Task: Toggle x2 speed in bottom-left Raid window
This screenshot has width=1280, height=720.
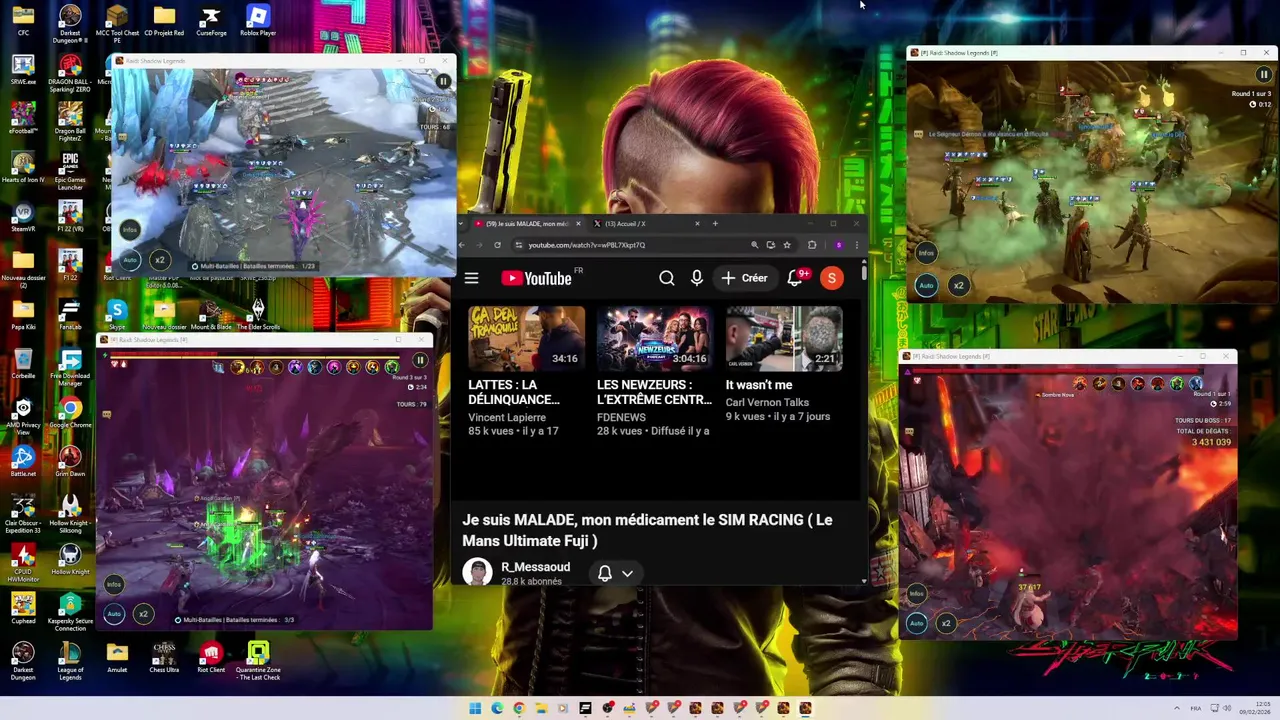Action: pos(143,614)
